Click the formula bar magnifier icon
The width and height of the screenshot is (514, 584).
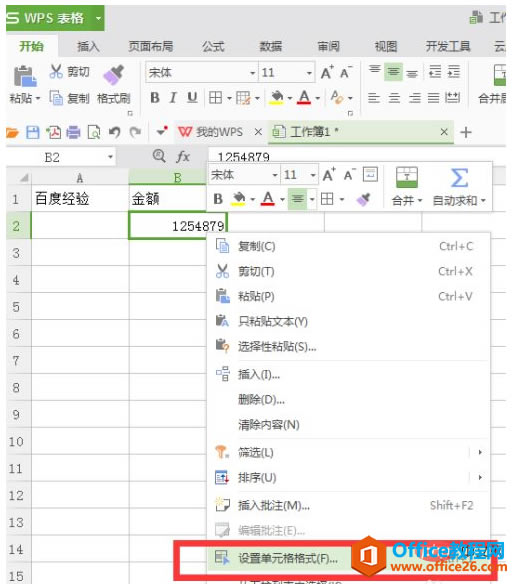[x=159, y=156]
